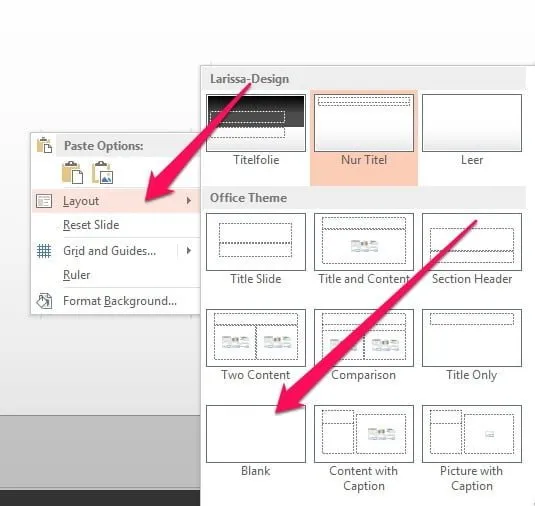
Task: Apply the Title Slide layout
Action: (x=256, y=249)
